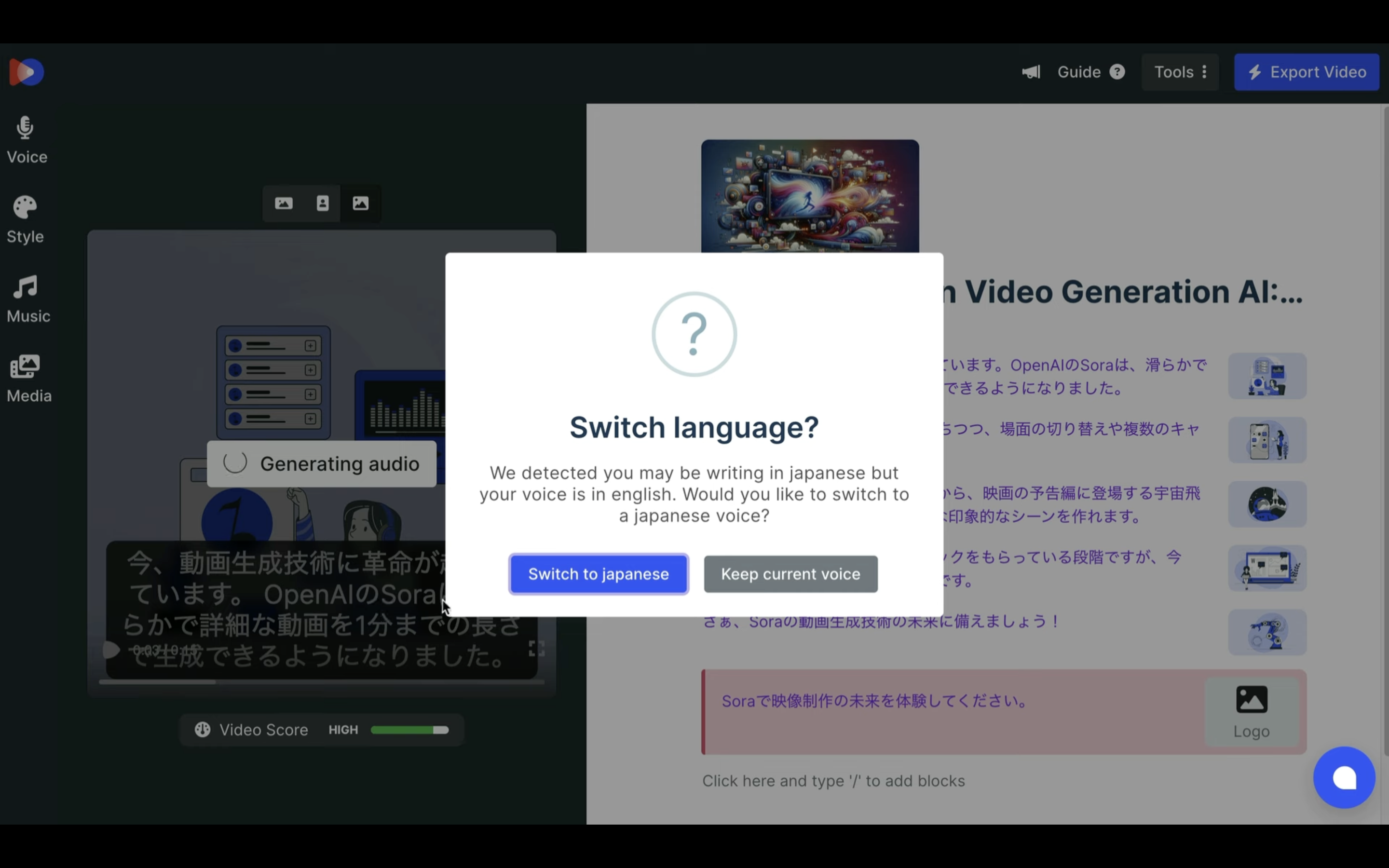Click the megaphone announcements icon
1389x868 pixels.
tap(1031, 72)
